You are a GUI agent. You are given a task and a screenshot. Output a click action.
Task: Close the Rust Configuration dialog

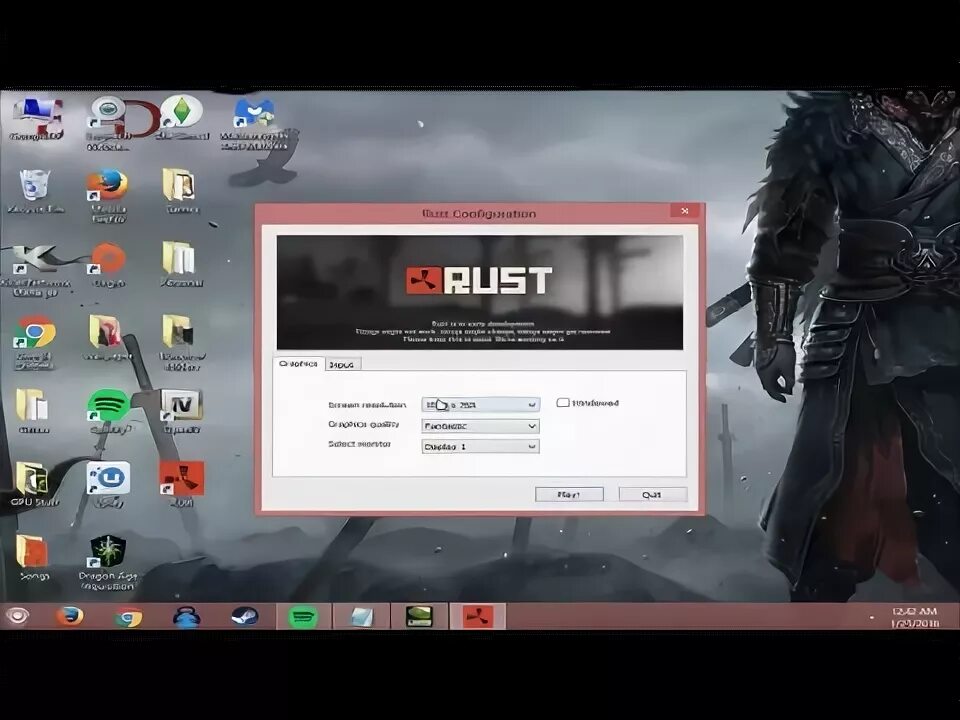coord(684,211)
